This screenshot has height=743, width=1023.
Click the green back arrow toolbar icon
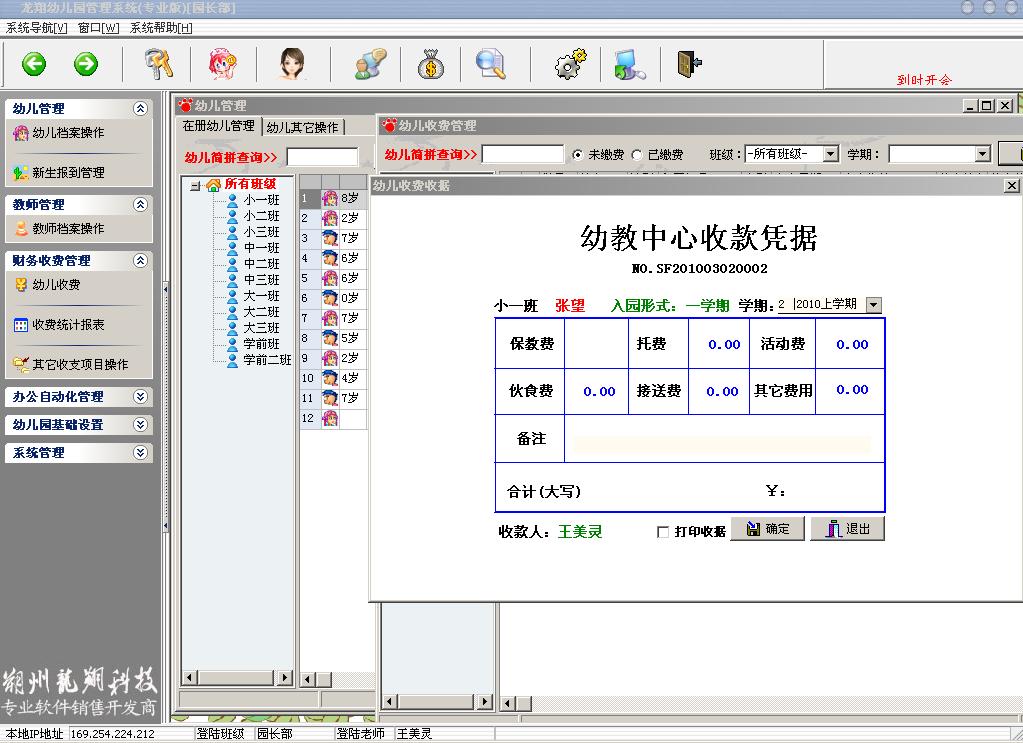coord(35,64)
